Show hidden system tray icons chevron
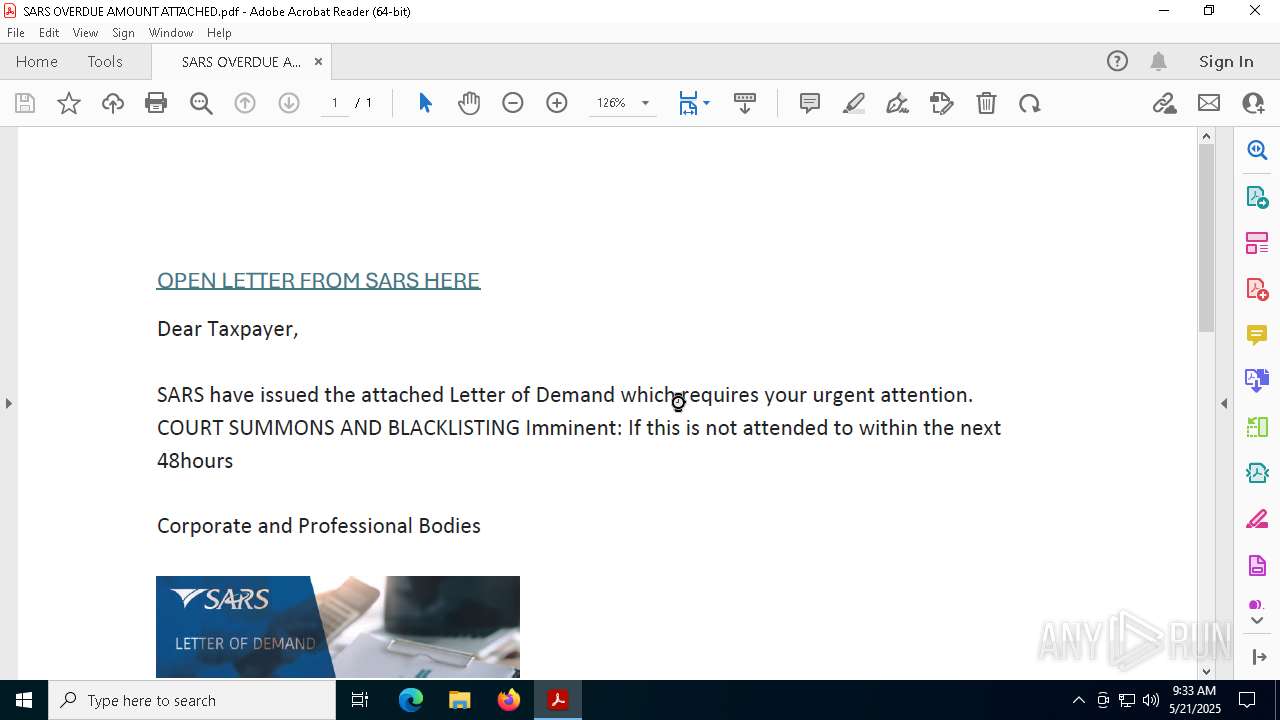Image resolution: width=1280 pixels, height=720 pixels. [x=1078, y=700]
